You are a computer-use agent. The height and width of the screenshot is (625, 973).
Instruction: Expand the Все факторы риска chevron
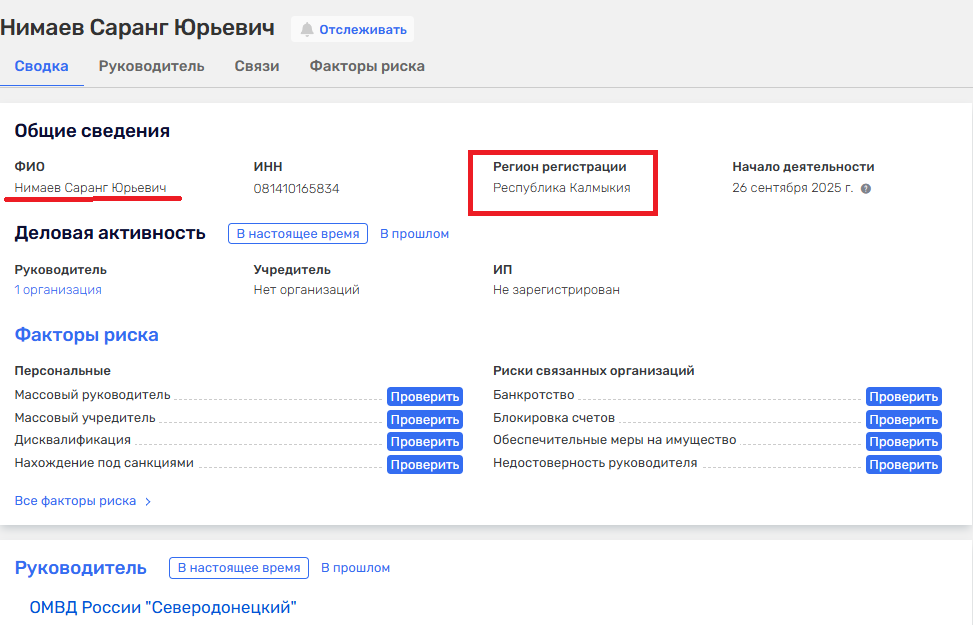(148, 501)
